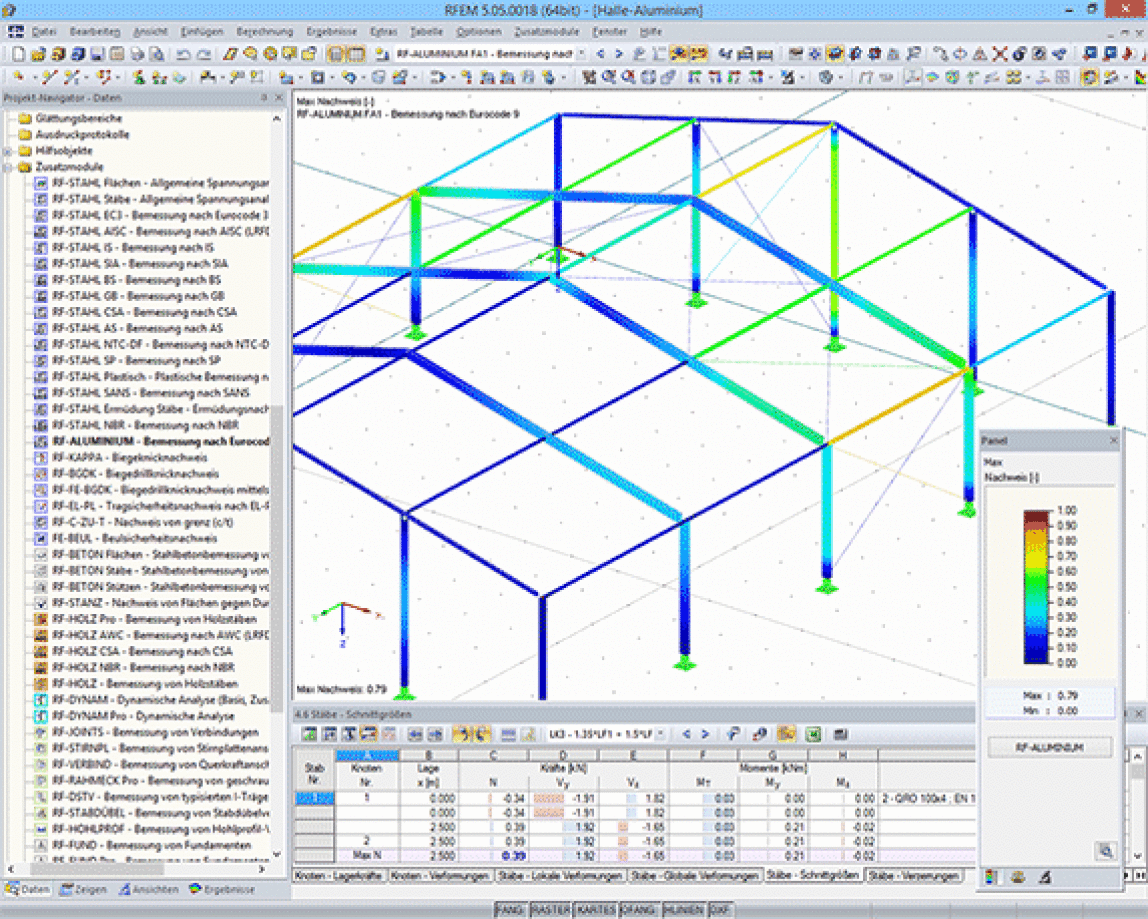Open the Print preview icon
Screen dimensions: 1148x919
point(156,54)
